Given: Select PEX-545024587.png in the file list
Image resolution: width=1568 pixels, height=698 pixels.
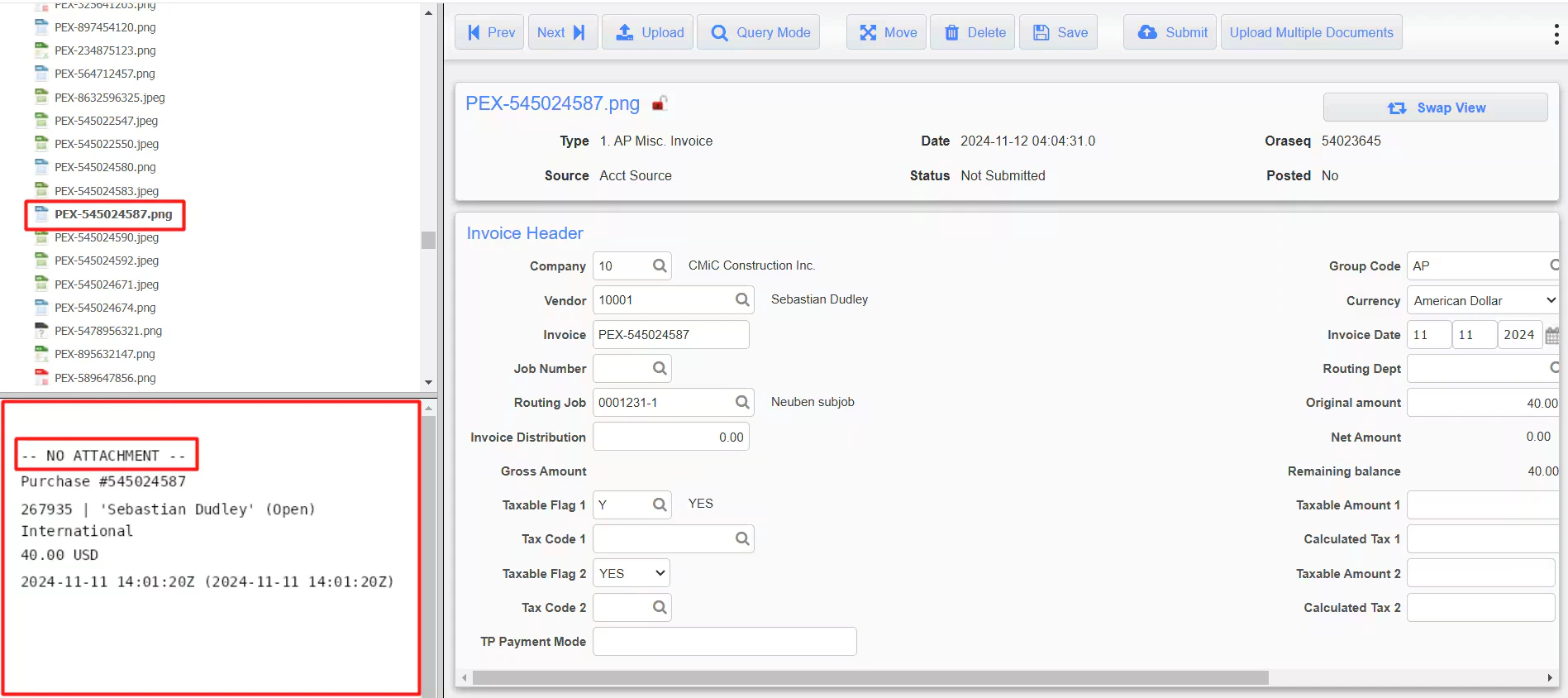Looking at the screenshot, I should click(113, 214).
